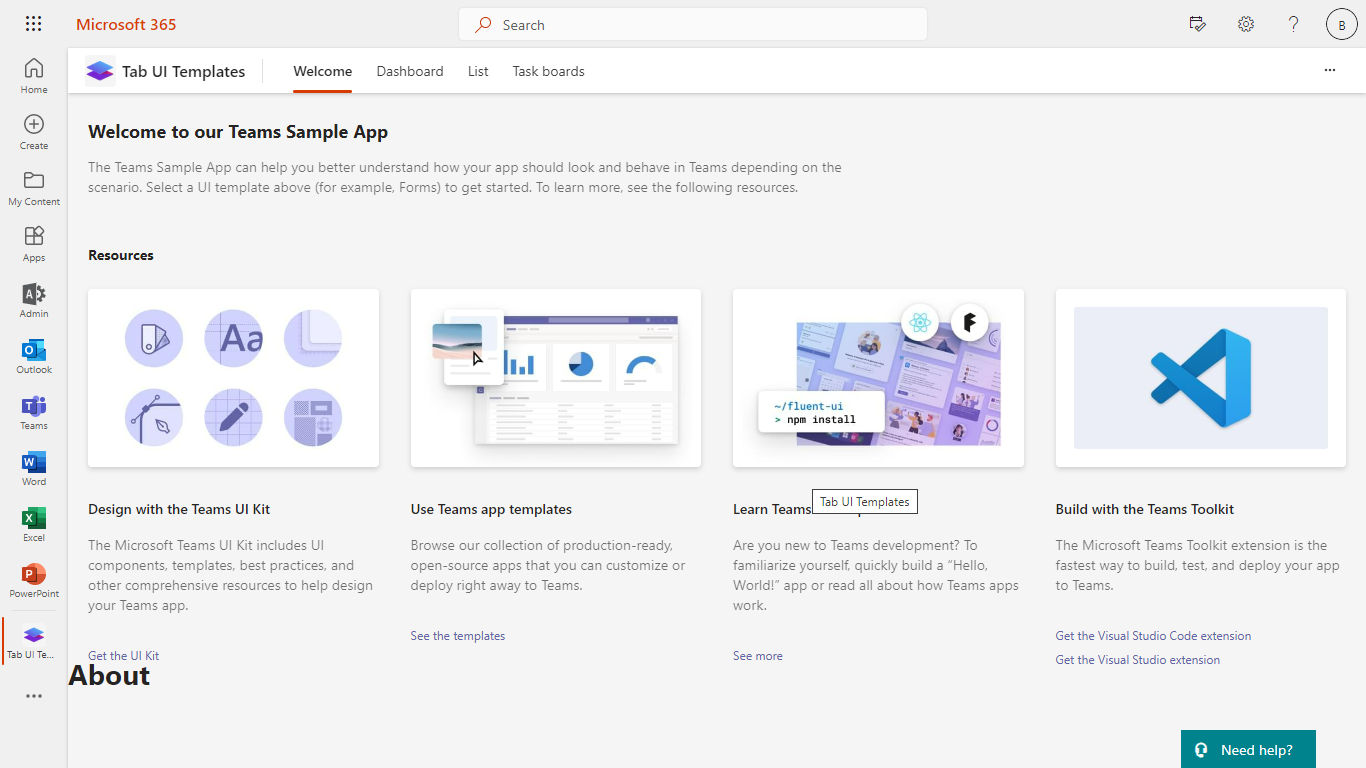Click the Visual Studio Code logo thumbnail
Viewport: 1366px width, 768px height.
[x=1201, y=378]
